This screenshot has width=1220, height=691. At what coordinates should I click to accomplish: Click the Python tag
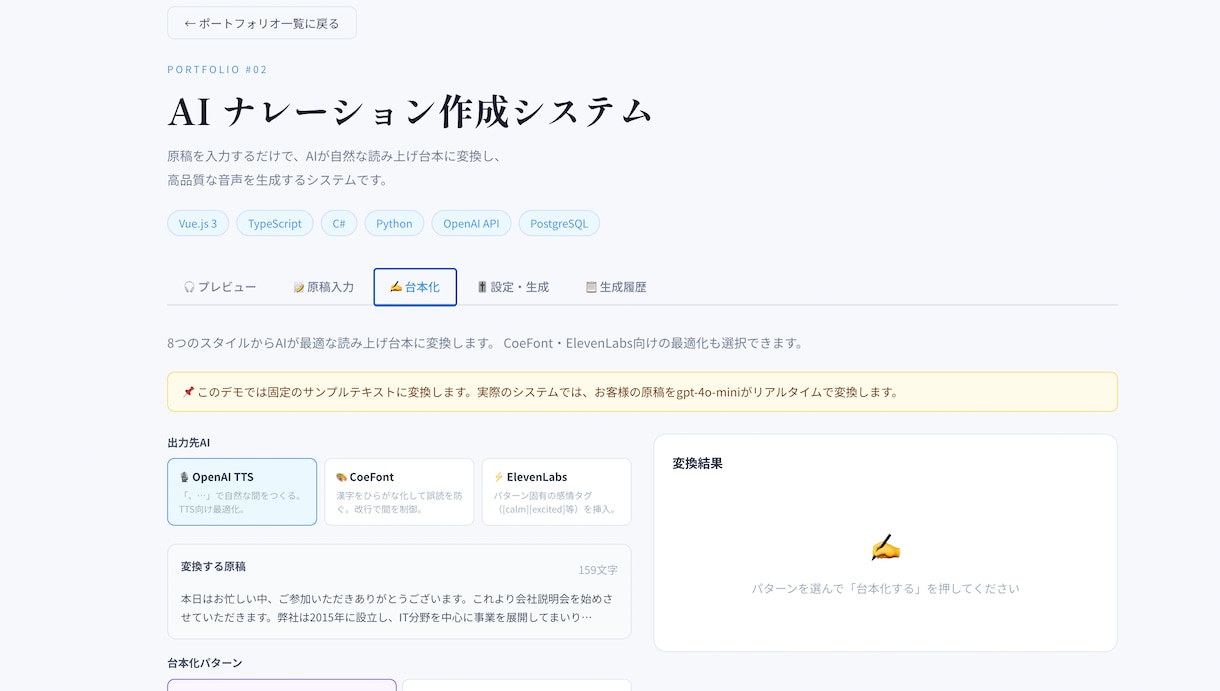pyautogui.click(x=394, y=223)
